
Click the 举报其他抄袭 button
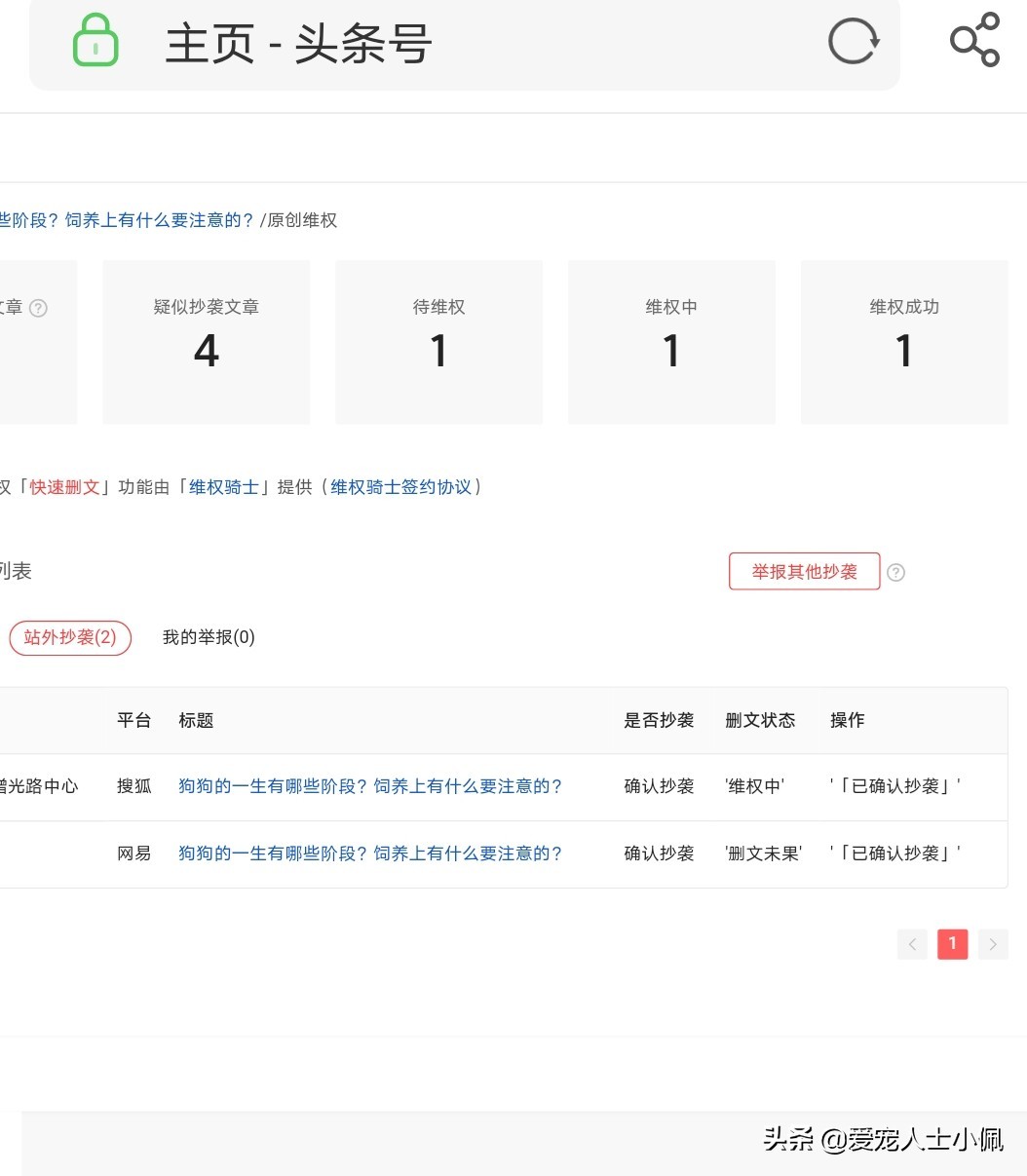pyautogui.click(x=805, y=571)
